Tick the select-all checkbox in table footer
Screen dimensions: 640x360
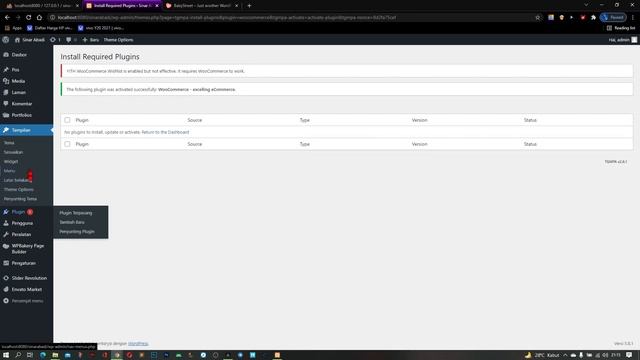(x=67, y=144)
